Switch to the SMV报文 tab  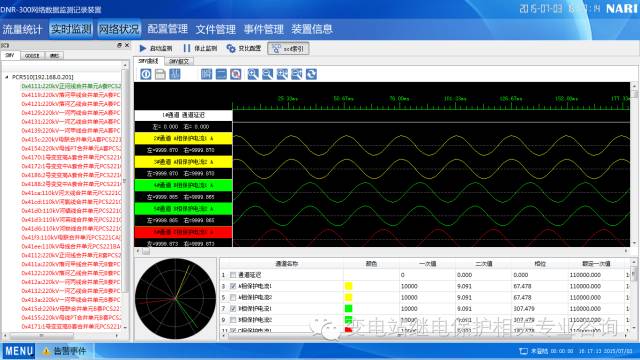click(x=179, y=61)
